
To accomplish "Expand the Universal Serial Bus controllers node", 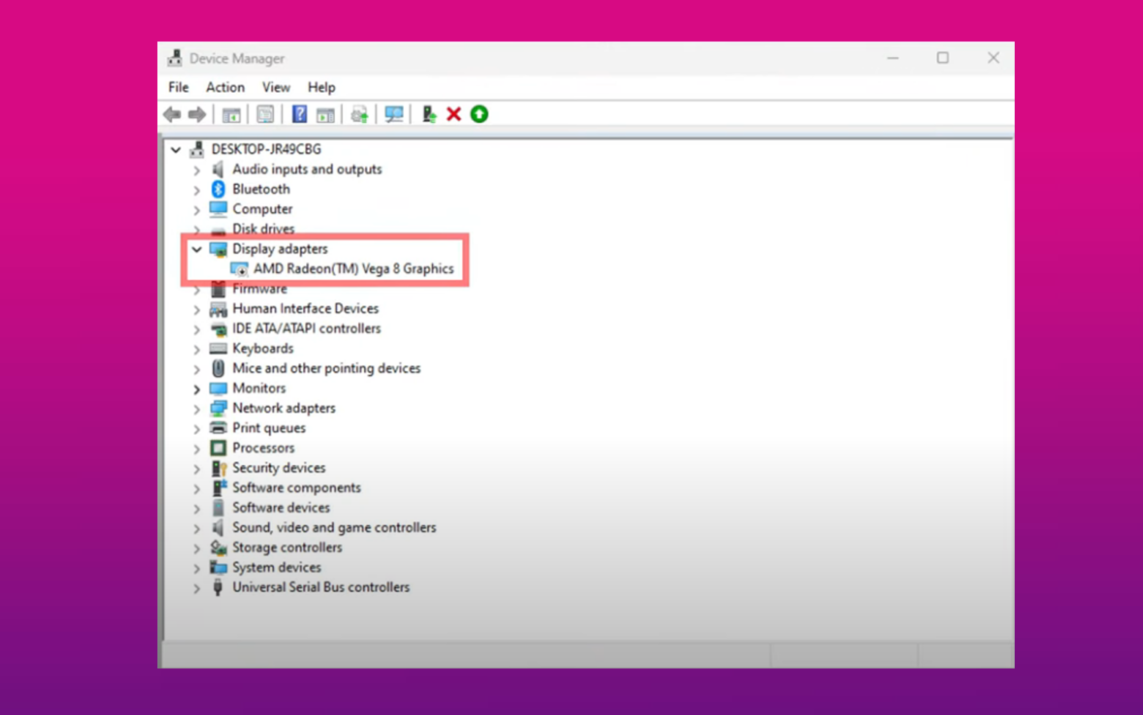I will click(197, 588).
